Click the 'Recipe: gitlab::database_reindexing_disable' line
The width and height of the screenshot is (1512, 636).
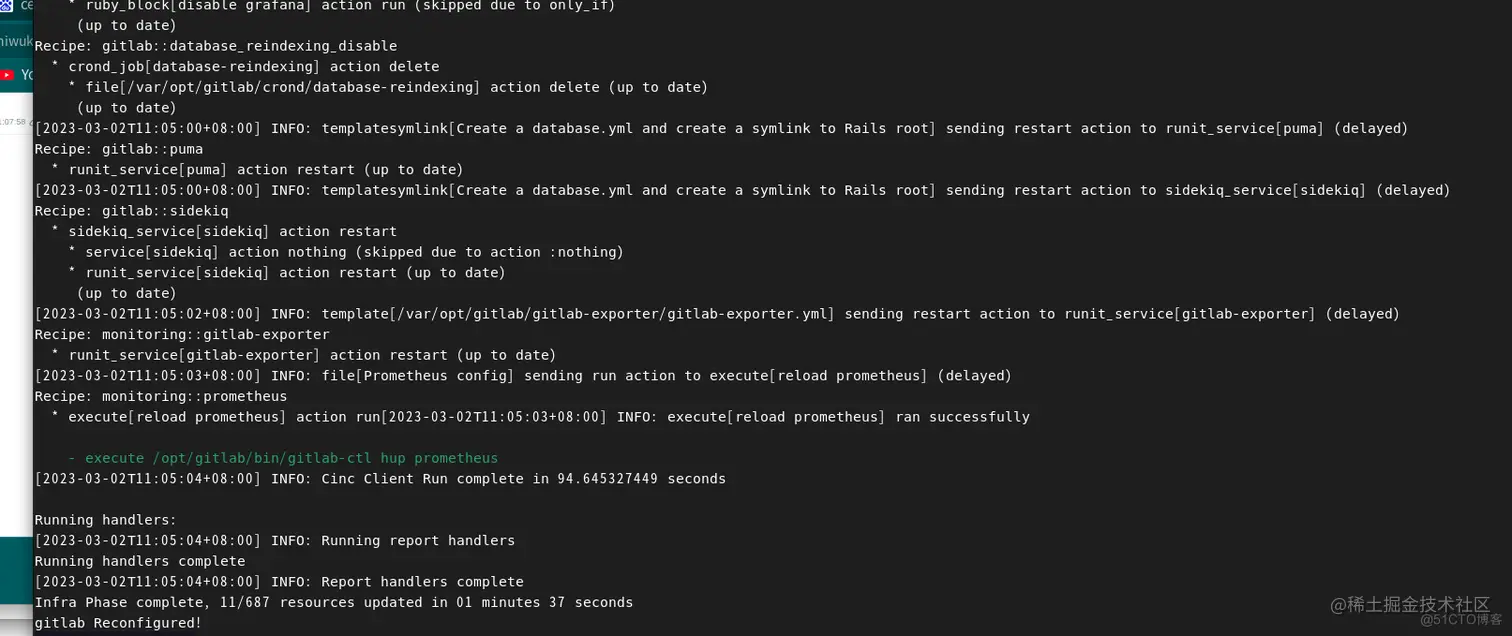pos(216,46)
